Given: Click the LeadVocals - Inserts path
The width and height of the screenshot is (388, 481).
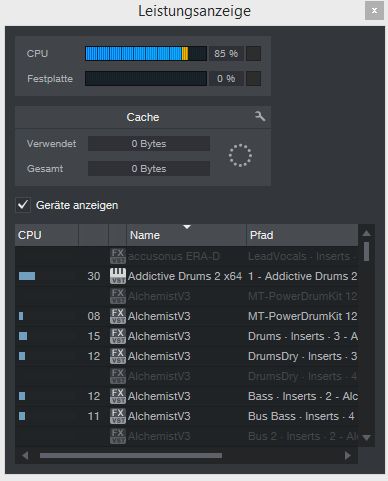Looking at the screenshot, I should coord(303,256).
